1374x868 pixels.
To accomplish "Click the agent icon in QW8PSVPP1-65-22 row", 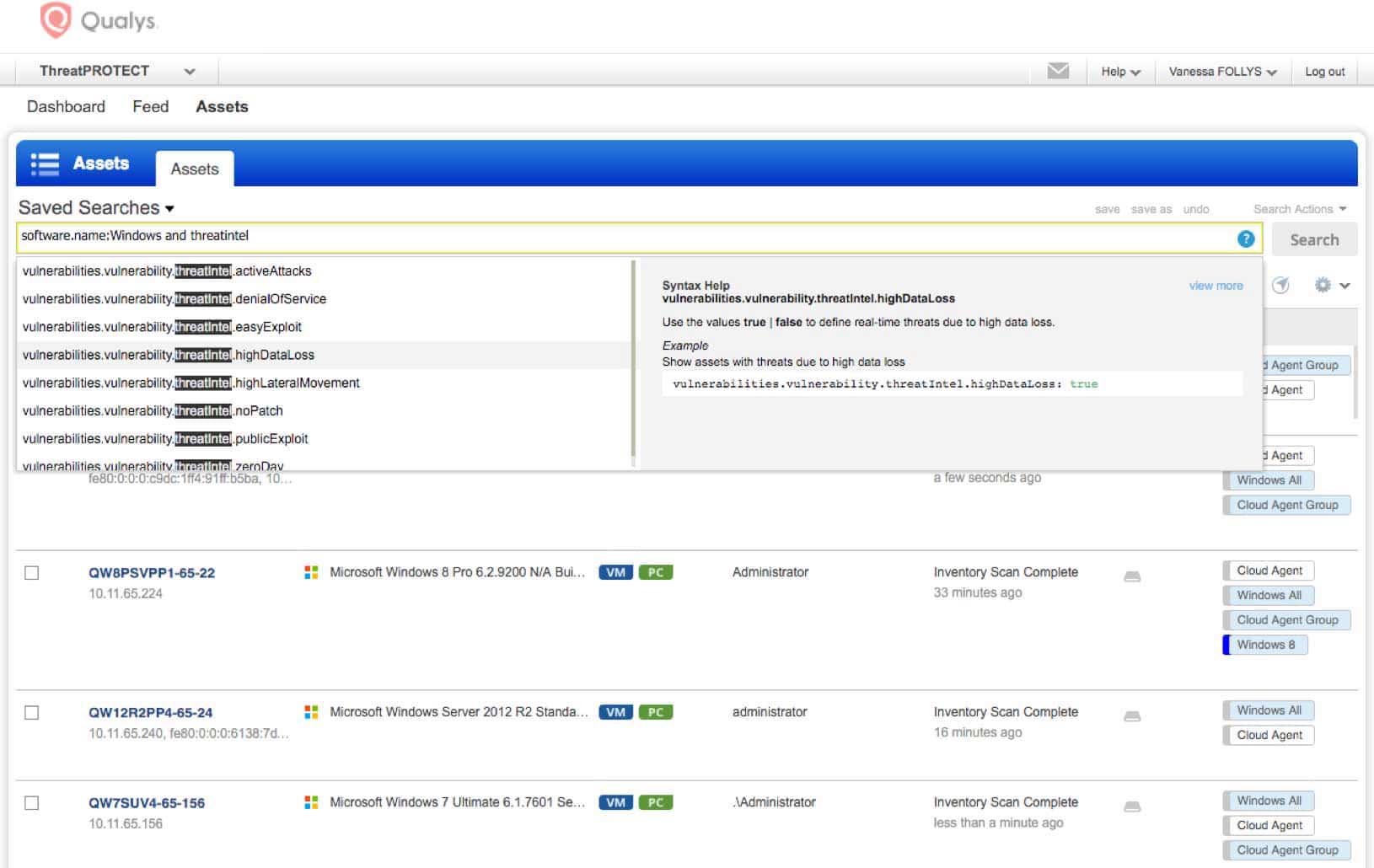I will 1132,576.
